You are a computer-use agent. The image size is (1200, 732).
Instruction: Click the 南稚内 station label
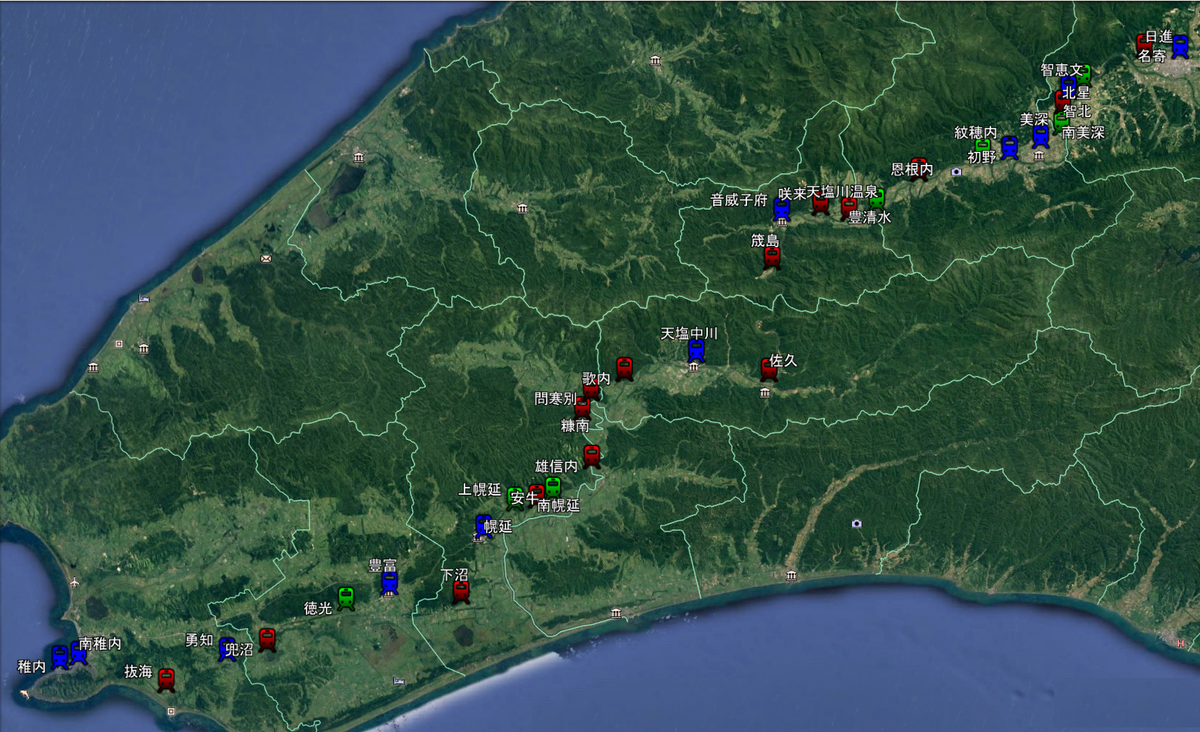point(100,644)
